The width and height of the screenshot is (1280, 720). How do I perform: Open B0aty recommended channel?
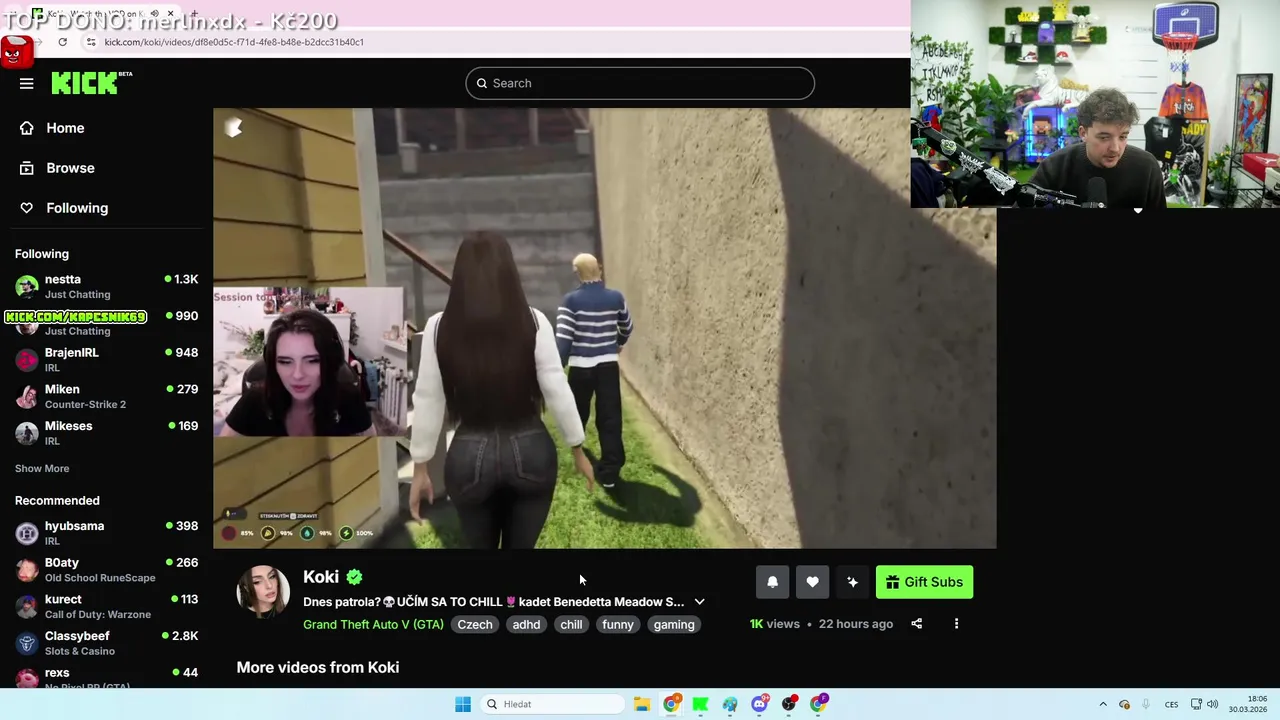tap(106, 570)
